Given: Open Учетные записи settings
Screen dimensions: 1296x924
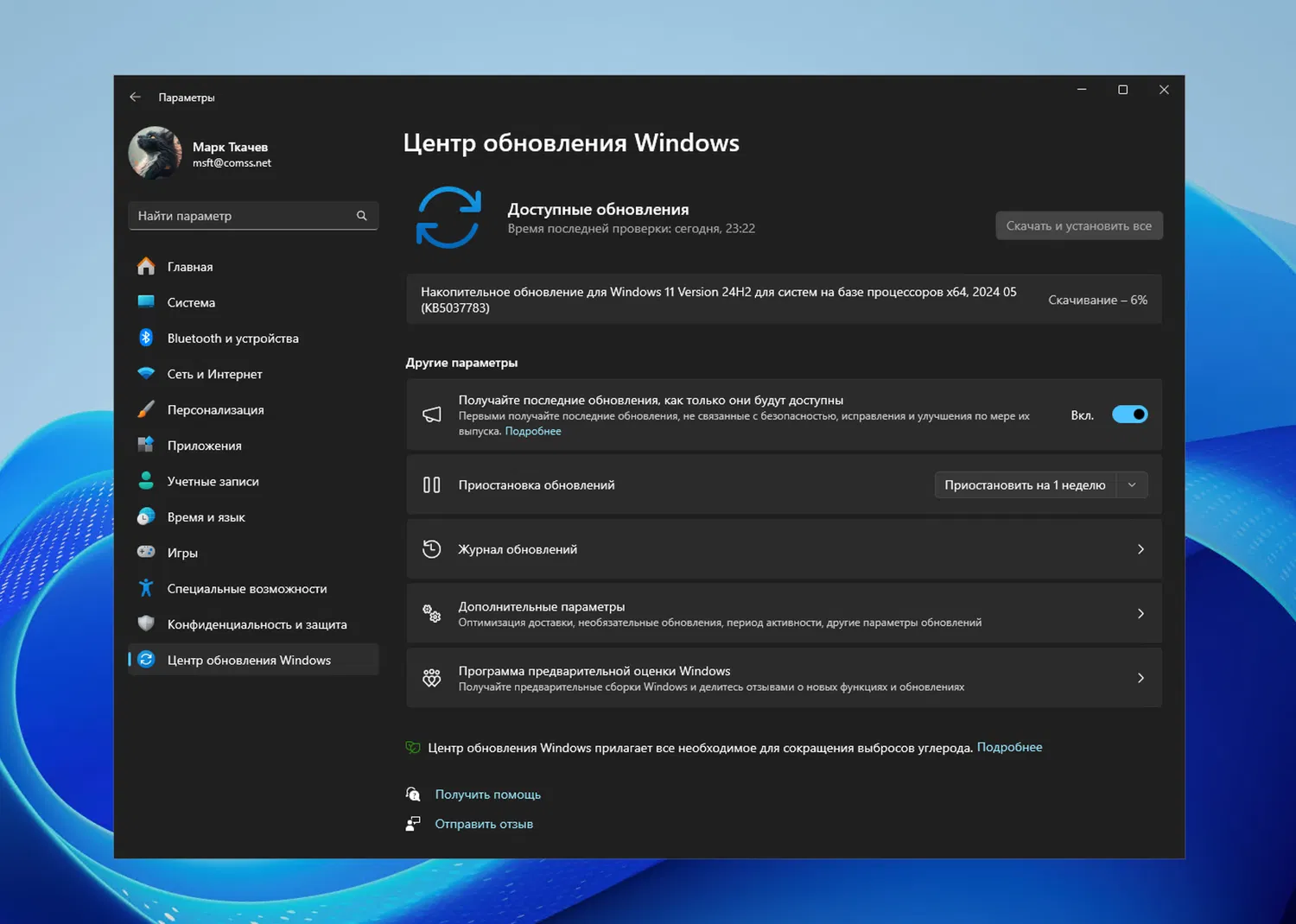Looking at the screenshot, I should 253,481.
